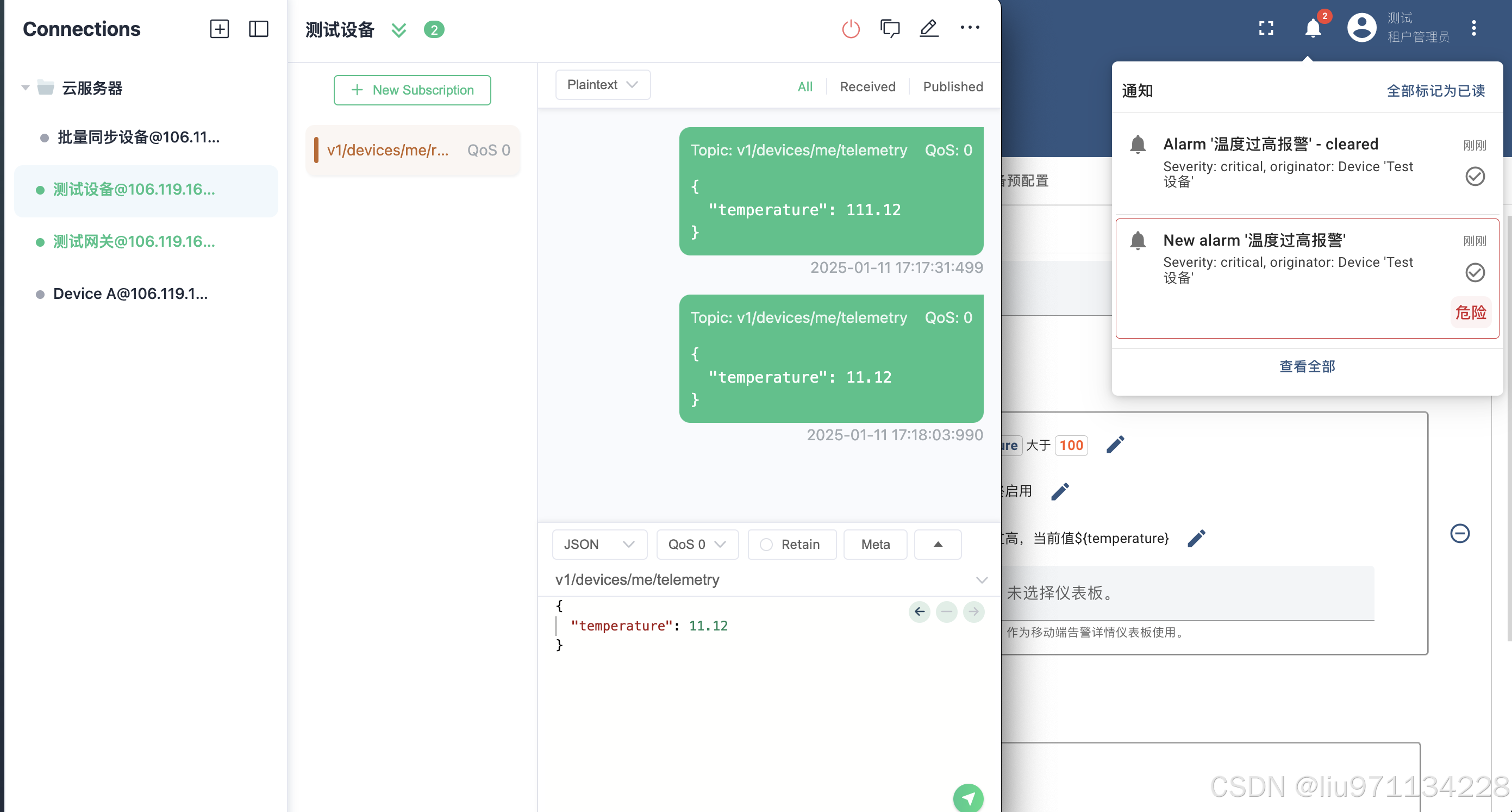Toggle the Retain radio option
The height and width of the screenshot is (812, 1512).
766,544
